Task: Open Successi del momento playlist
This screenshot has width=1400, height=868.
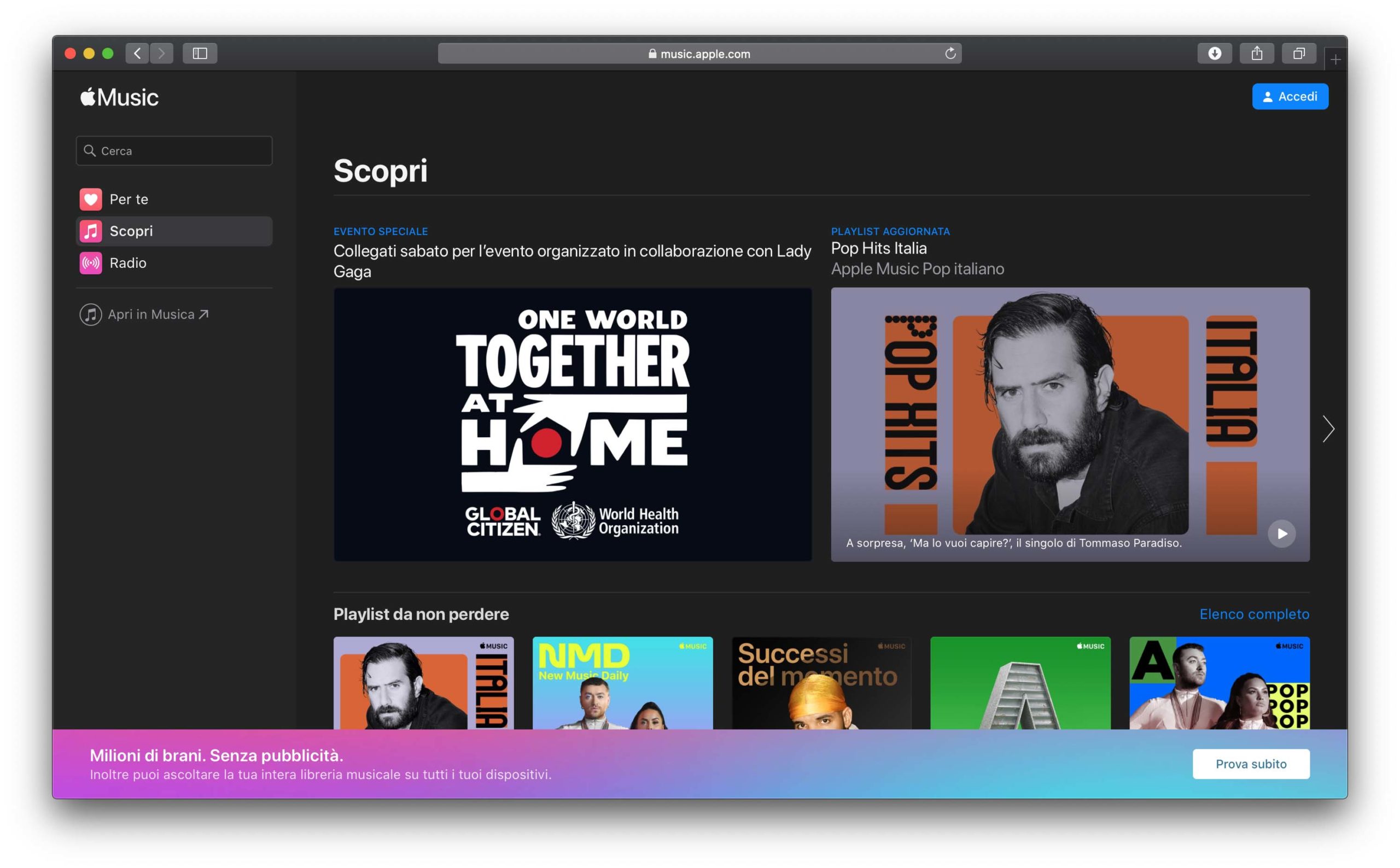Action: tap(821, 683)
